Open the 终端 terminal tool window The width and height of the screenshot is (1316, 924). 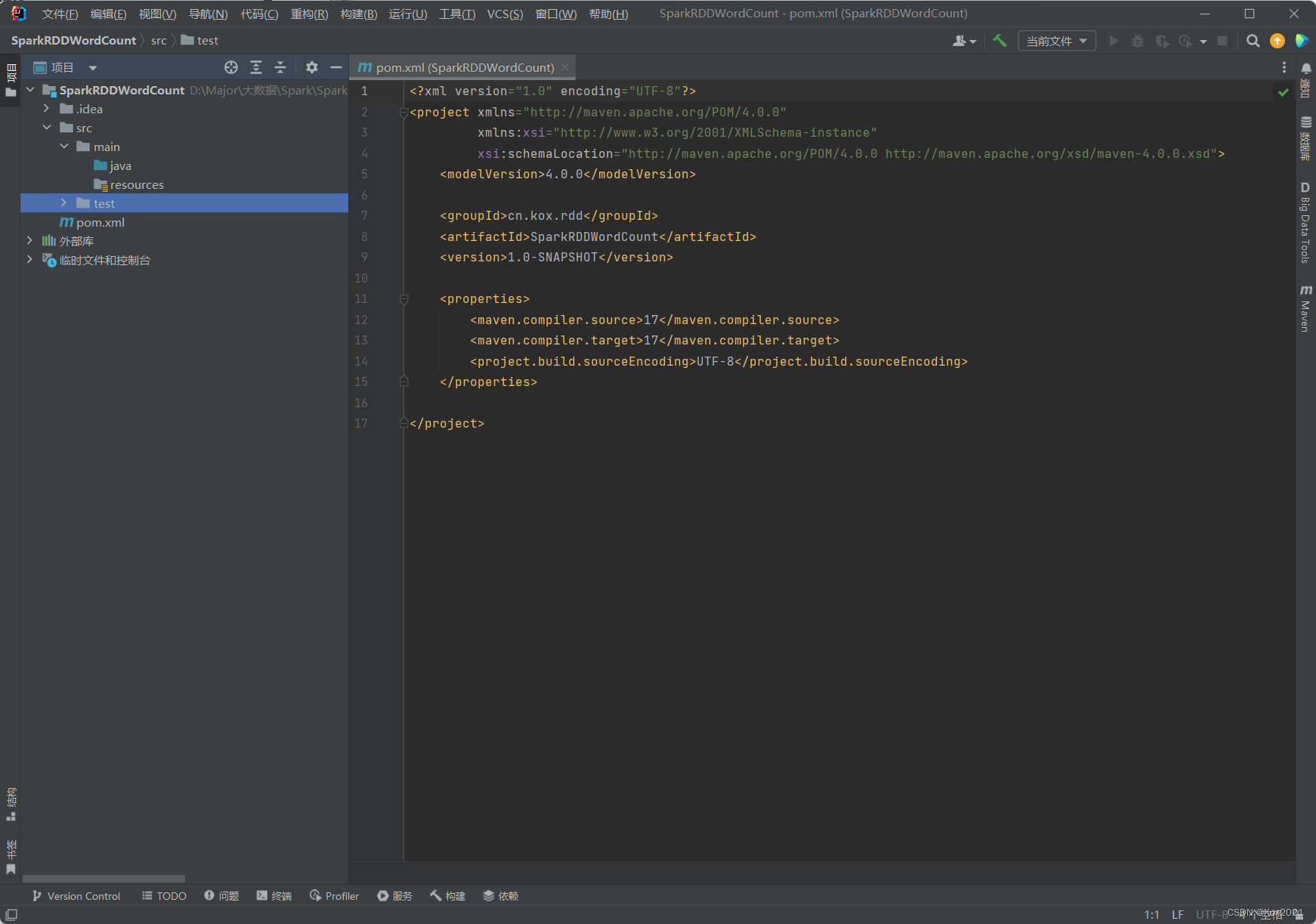point(274,896)
